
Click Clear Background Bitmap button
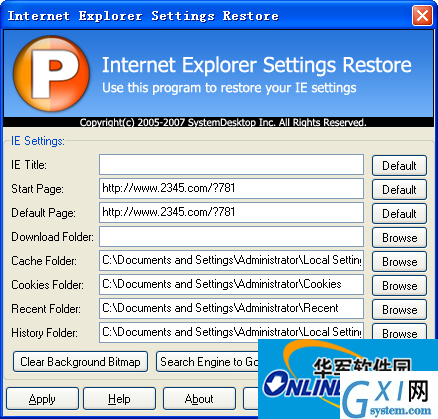[x=80, y=362]
